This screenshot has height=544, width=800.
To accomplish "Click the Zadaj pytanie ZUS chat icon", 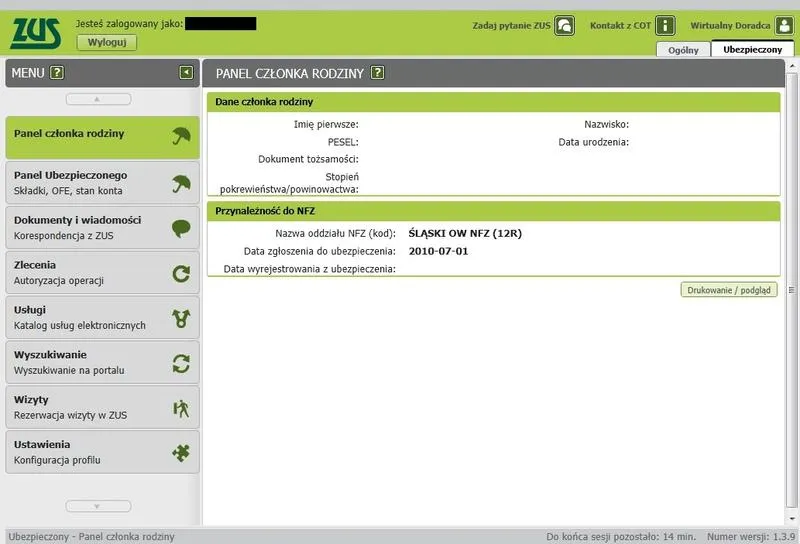I will click(x=565, y=26).
